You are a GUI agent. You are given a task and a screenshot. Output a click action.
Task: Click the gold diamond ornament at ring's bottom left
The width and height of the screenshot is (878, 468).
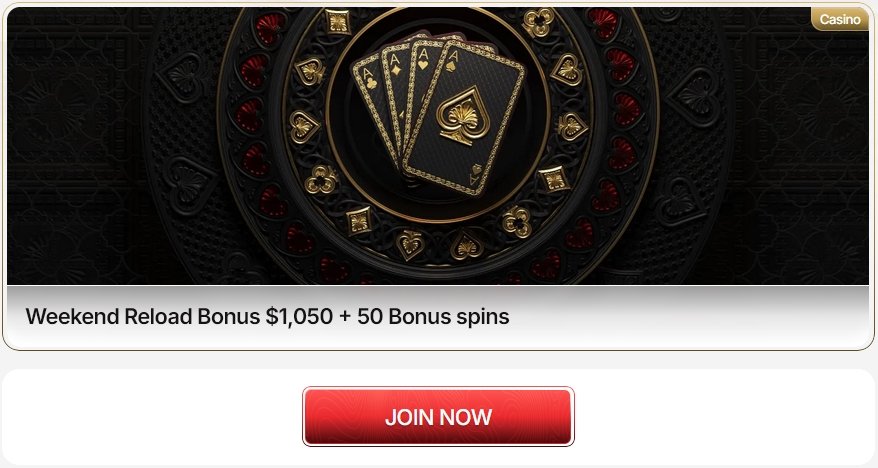click(359, 221)
